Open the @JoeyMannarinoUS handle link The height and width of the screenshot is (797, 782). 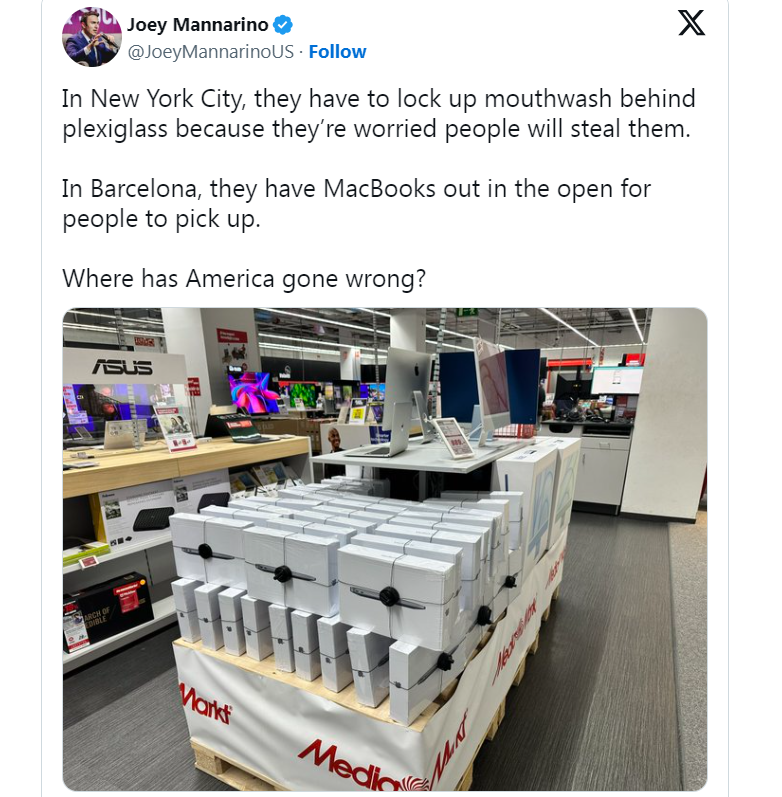[x=210, y=51]
